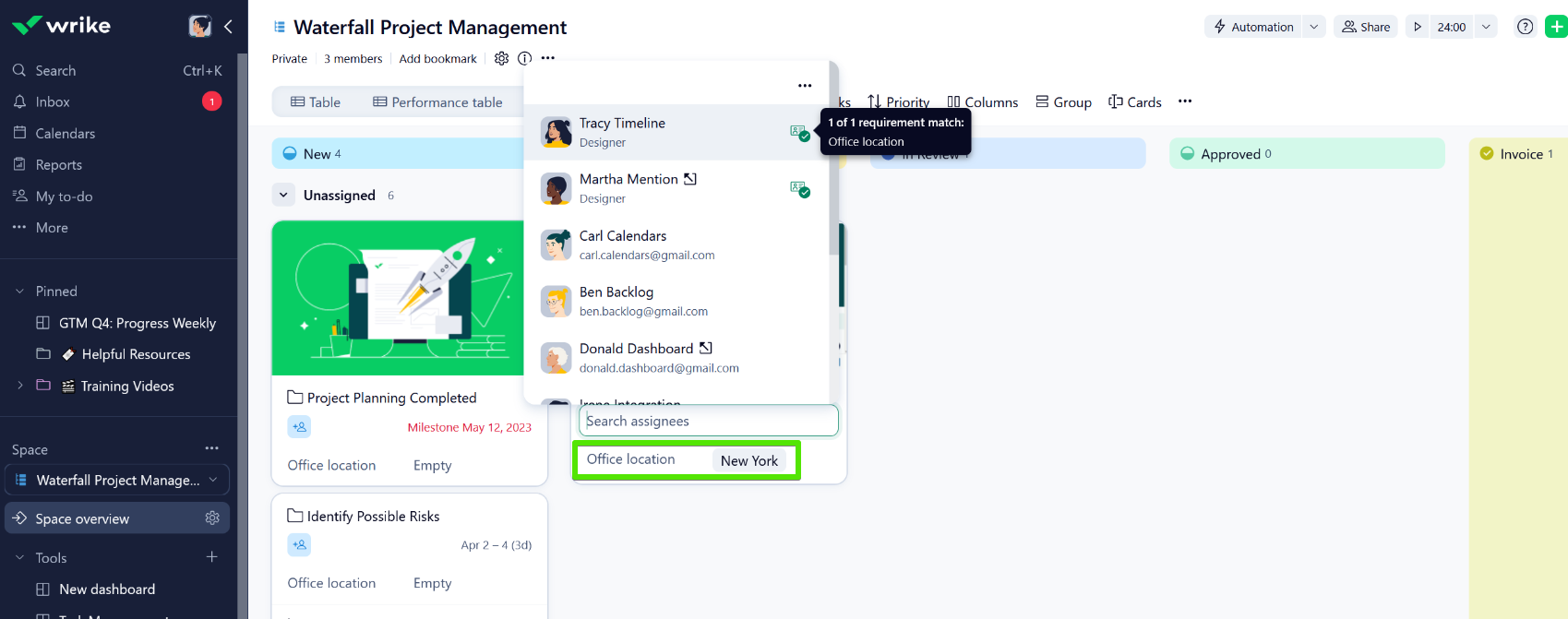Open the help question mark icon
Viewport: 1568px width, 619px height.
(x=1526, y=27)
